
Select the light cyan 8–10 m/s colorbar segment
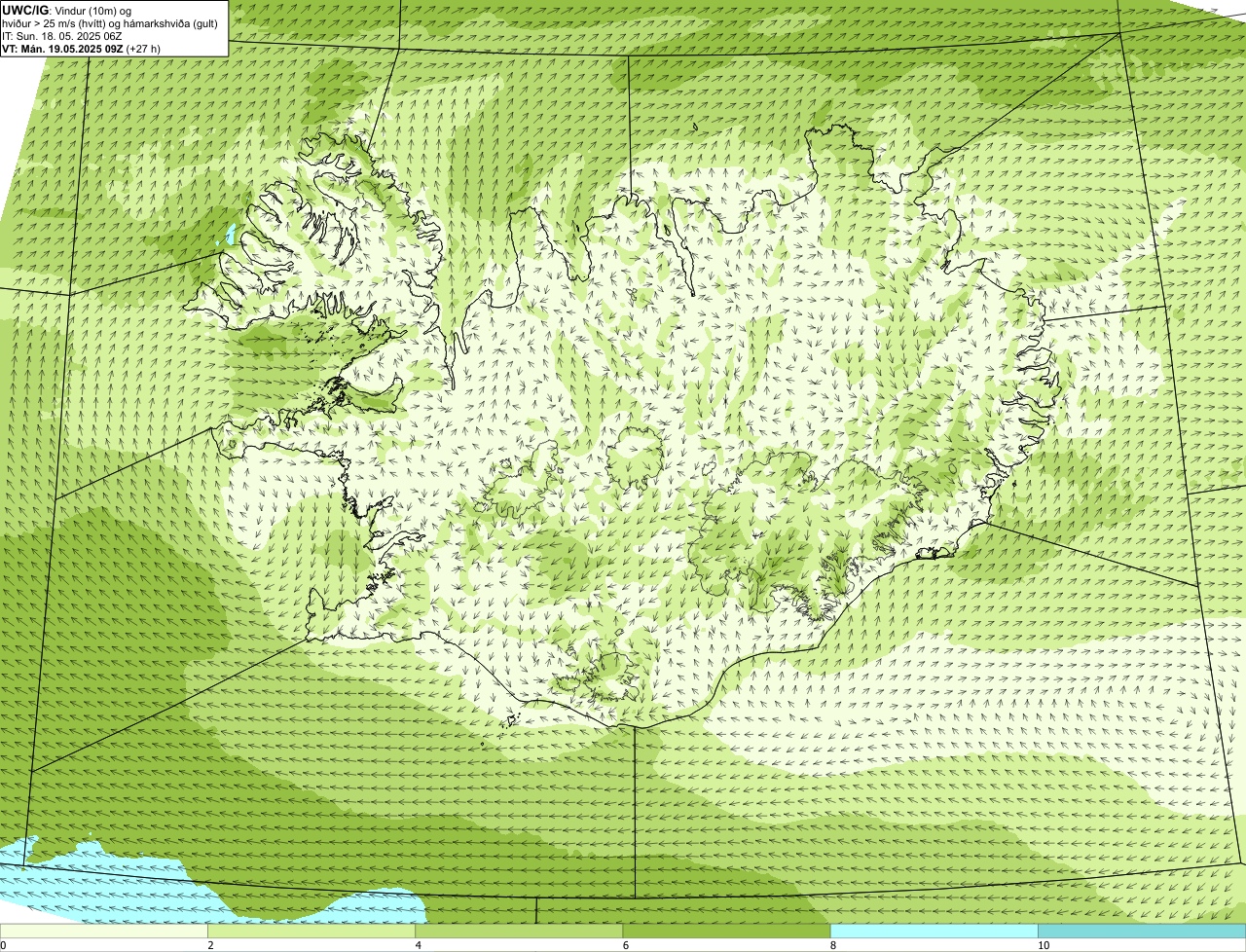pyautogui.click(x=934, y=932)
